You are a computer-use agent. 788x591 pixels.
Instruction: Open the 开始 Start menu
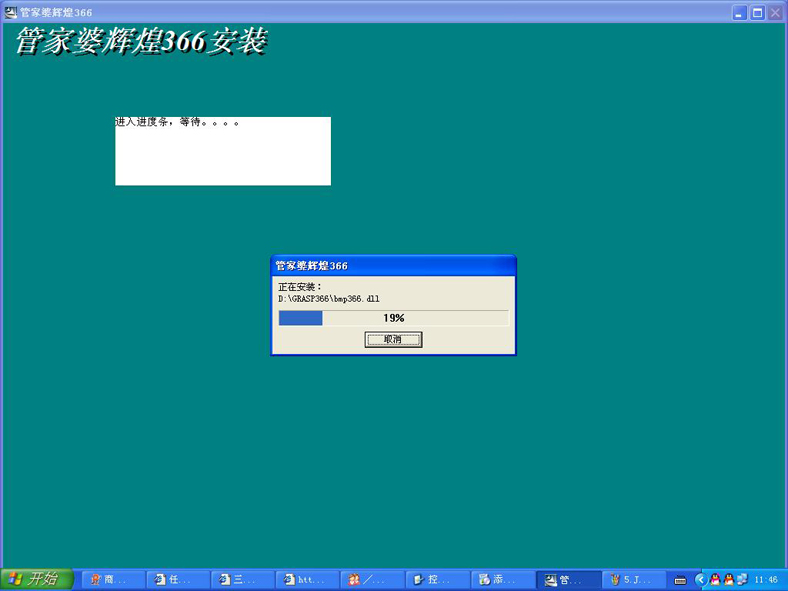pos(37,579)
